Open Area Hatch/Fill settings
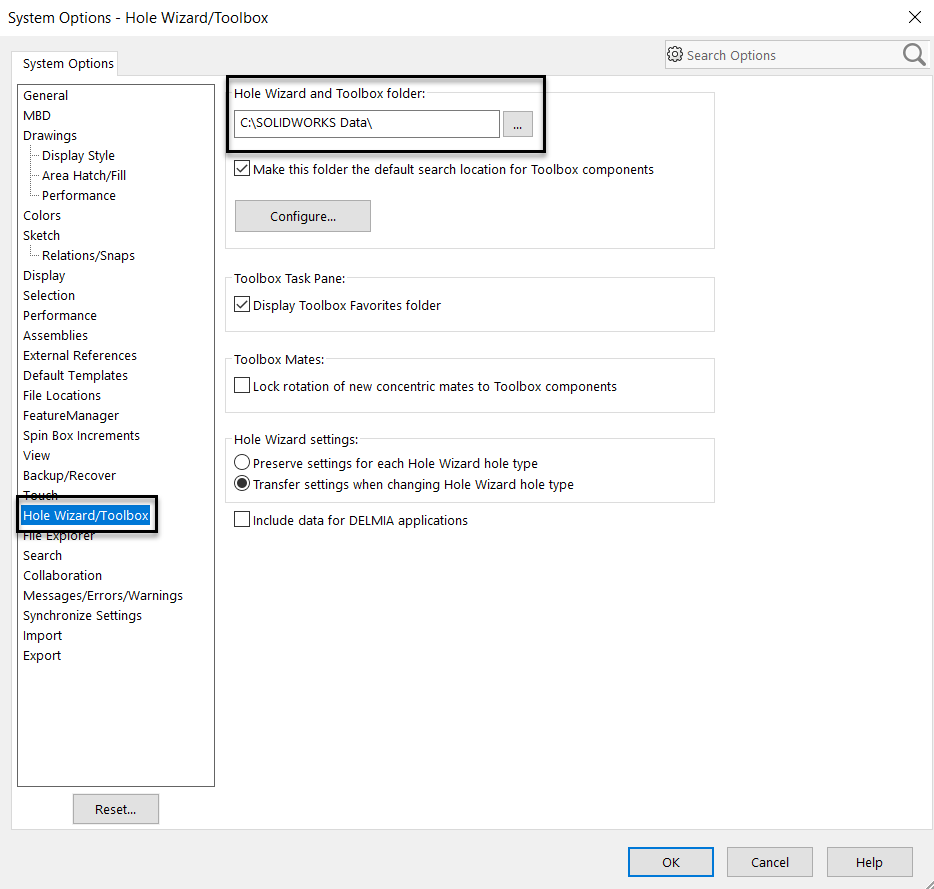 click(x=84, y=175)
